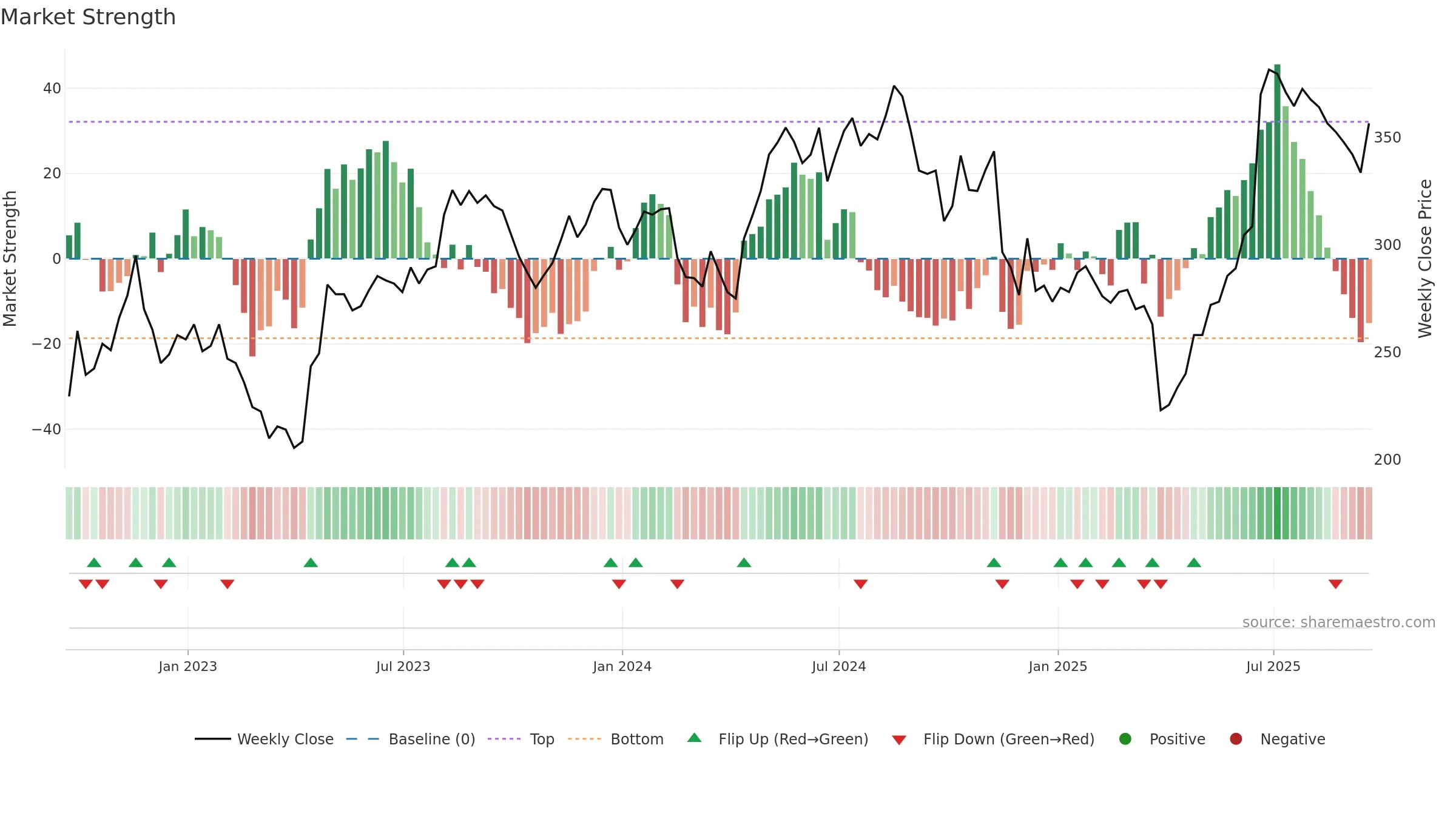This screenshot has height=819, width=1456.
Task: Click the Market Strength chart title
Action: pos(88,17)
